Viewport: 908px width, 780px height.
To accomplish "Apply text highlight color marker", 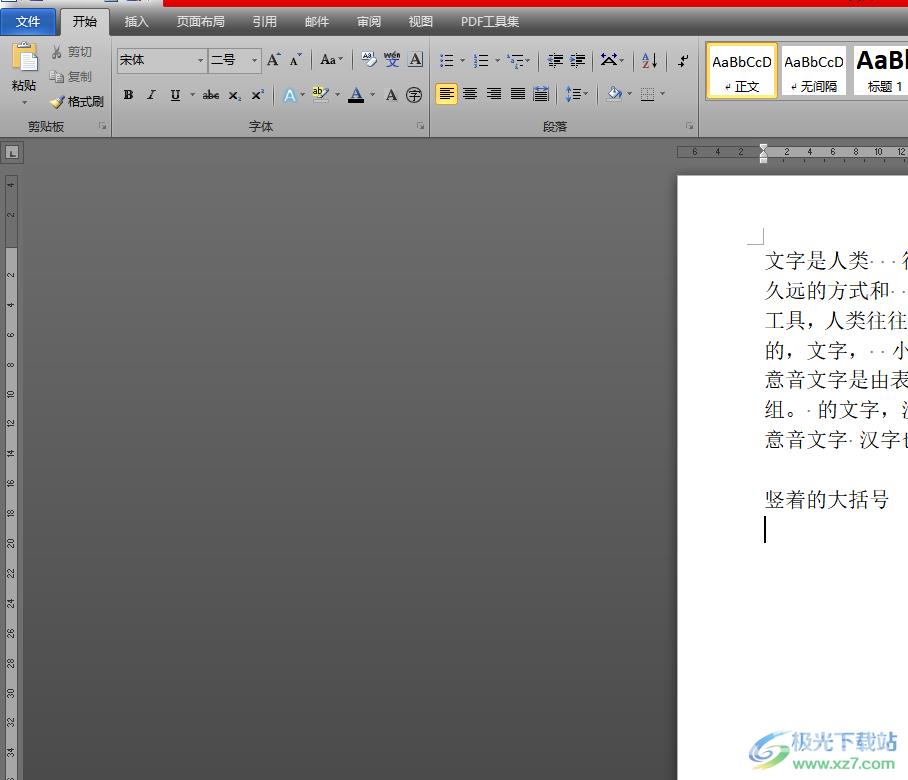I will click(320, 94).
